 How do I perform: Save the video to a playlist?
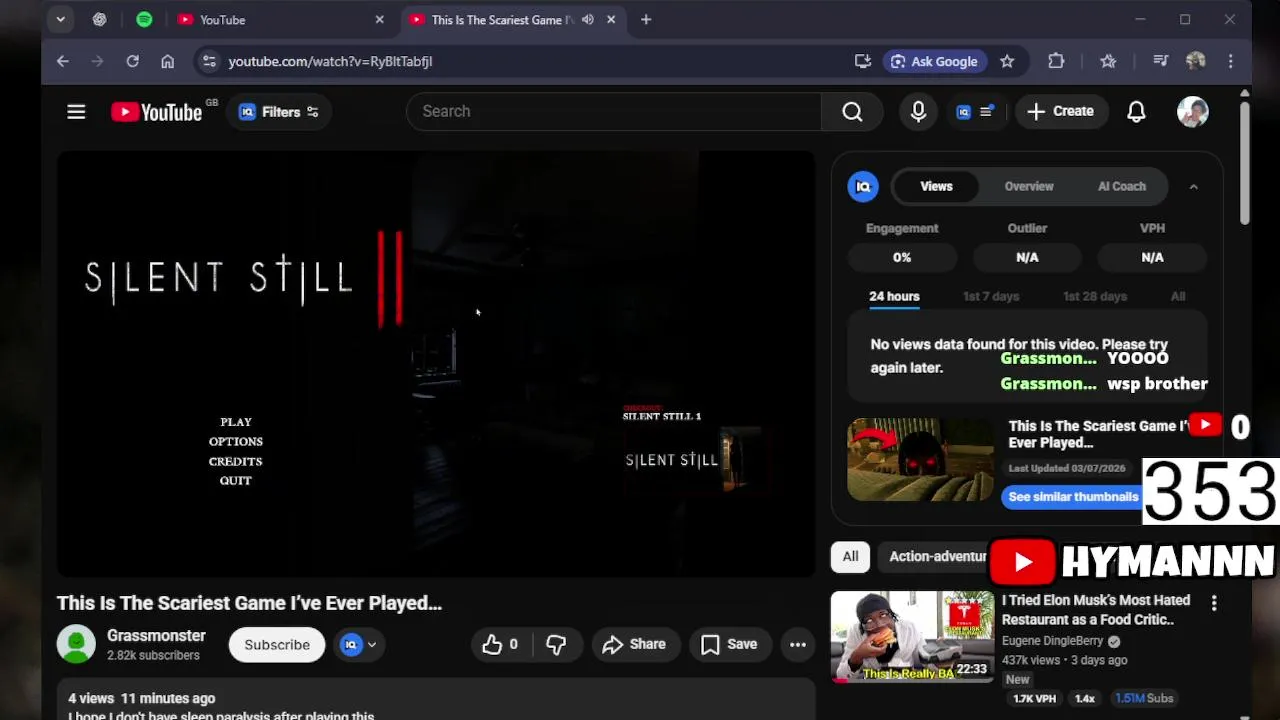click(x=729, y=645)
